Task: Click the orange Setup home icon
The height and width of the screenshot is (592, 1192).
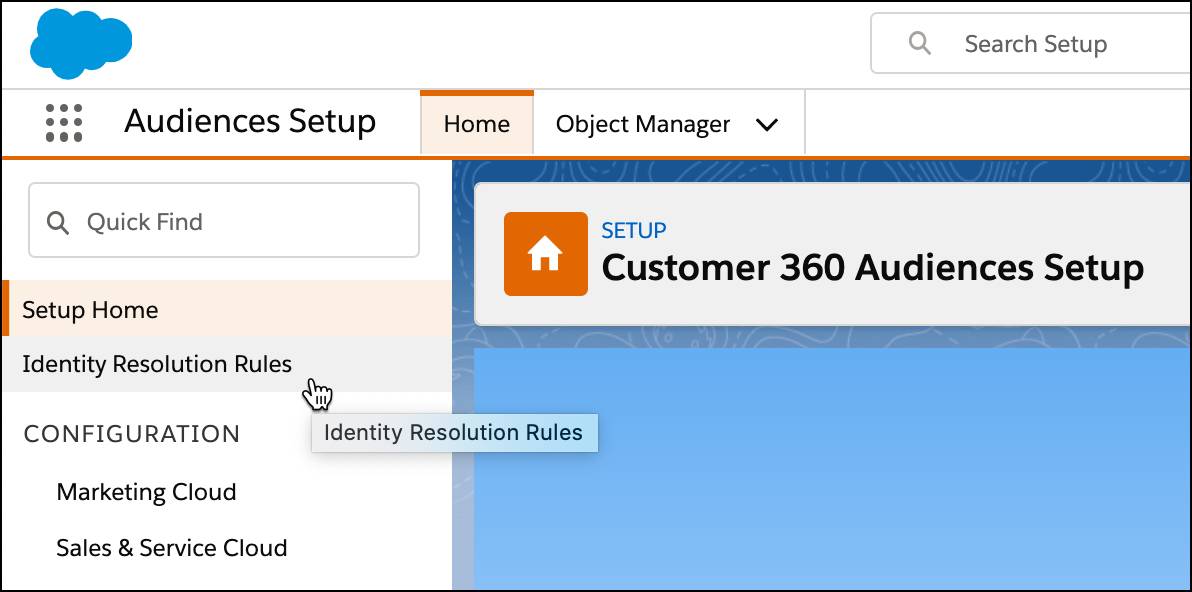Action: (x=545, y=254)
